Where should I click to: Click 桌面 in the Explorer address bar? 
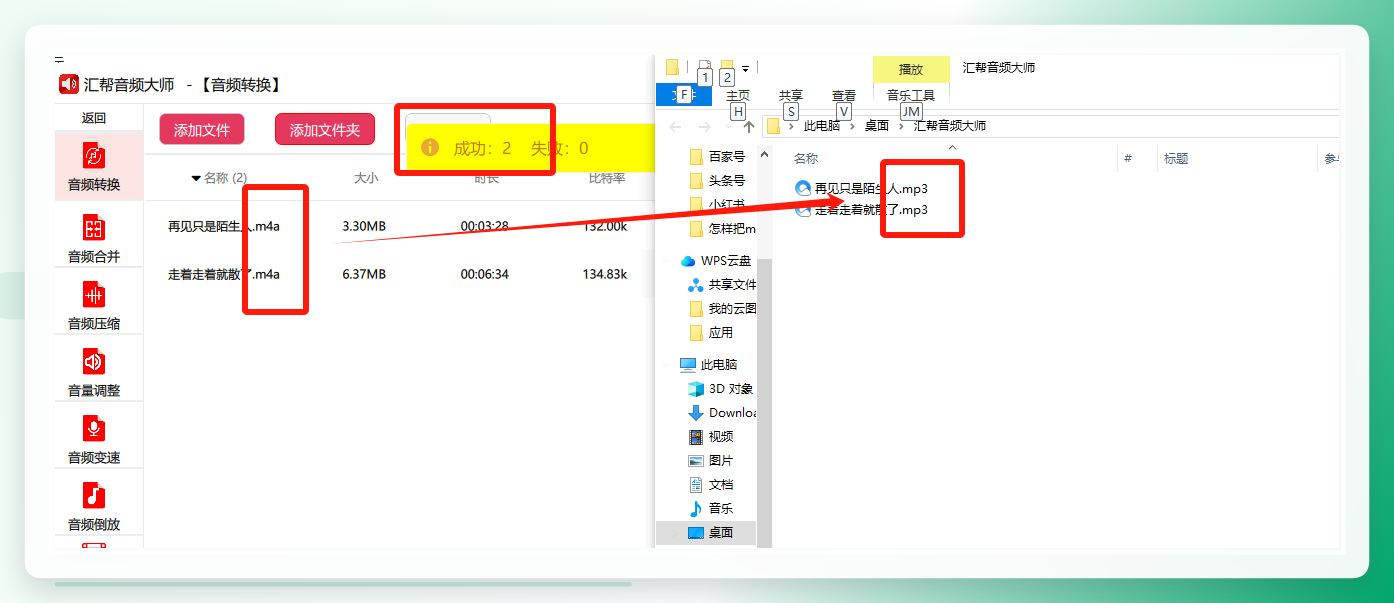(x=877, y=126)
